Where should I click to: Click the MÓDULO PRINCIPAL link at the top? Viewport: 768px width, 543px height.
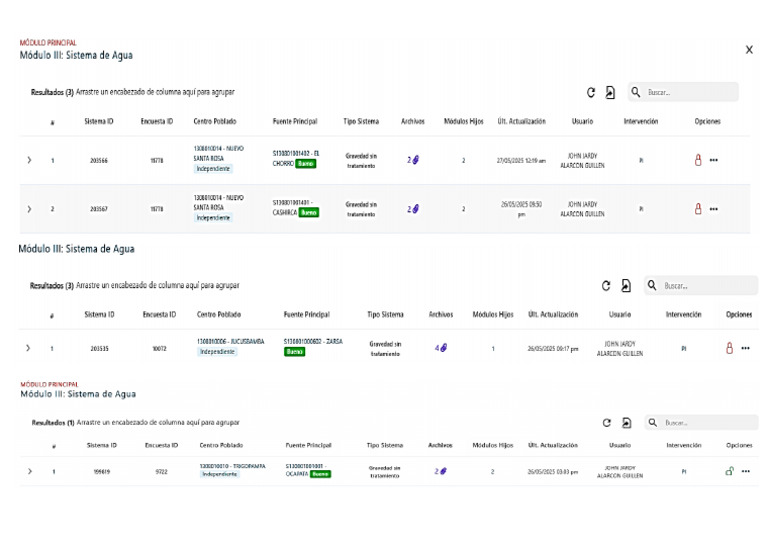click(x=48, y=43)
